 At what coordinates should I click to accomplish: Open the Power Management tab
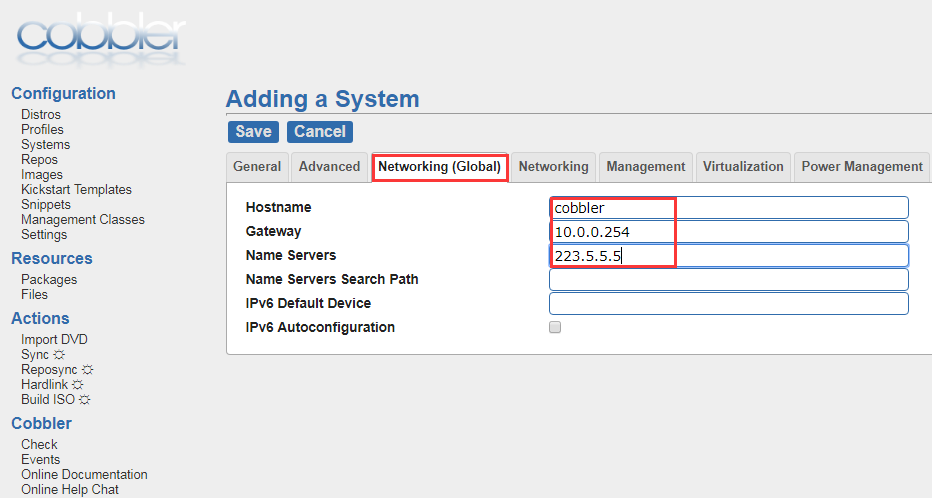[862, 166]
